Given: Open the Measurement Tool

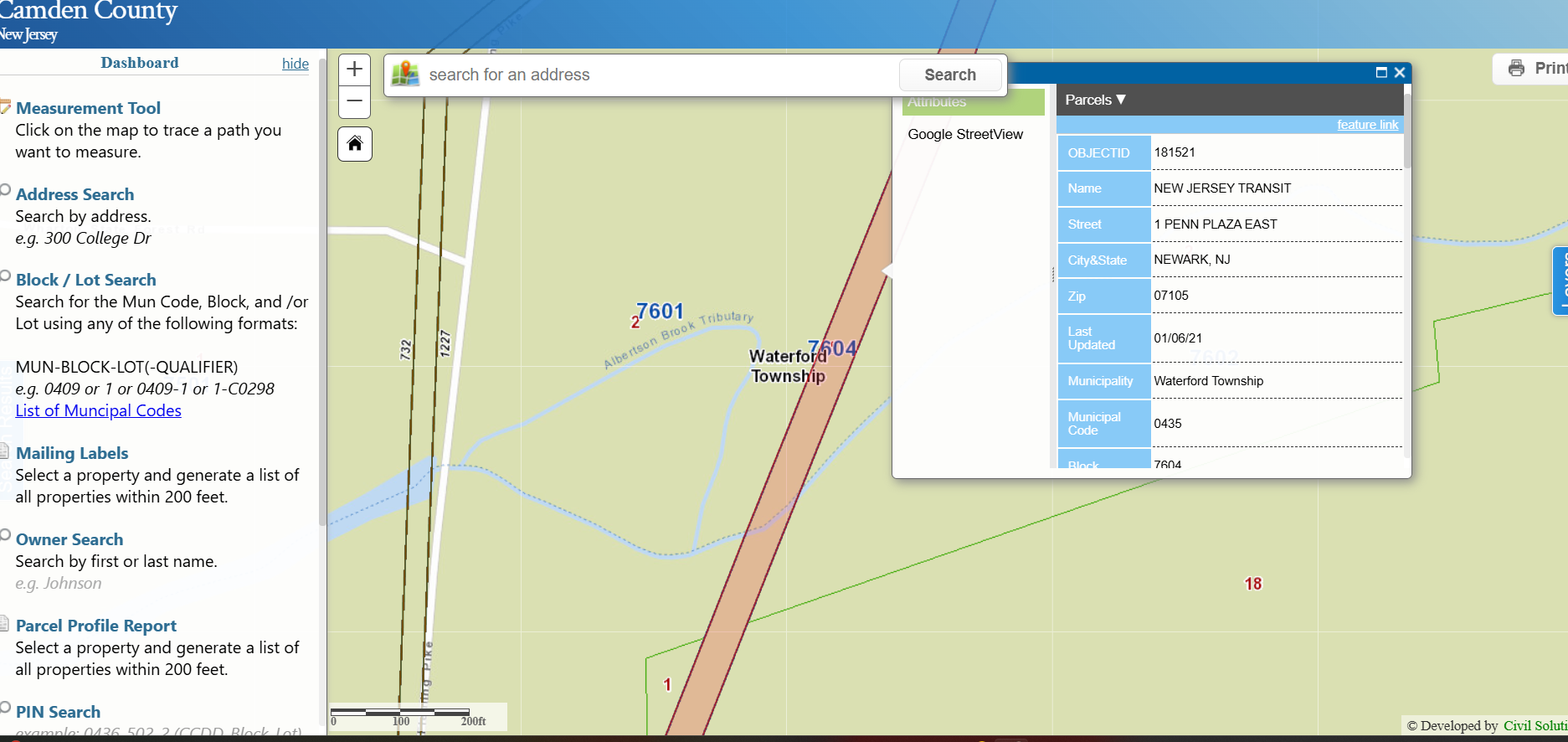Looking at the screenshot, I should (x=88, y=108).
